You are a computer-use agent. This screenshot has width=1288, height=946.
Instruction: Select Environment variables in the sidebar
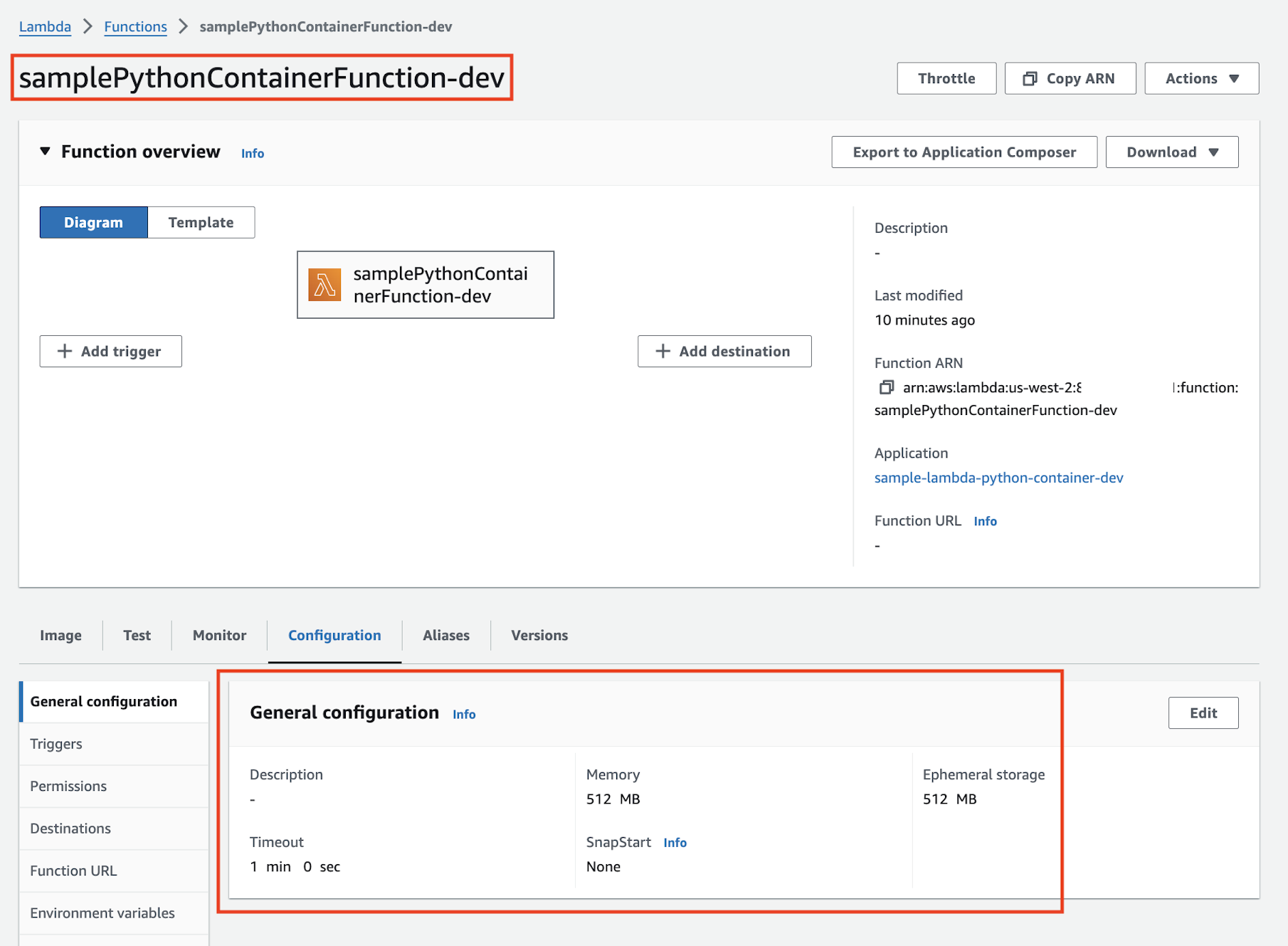point(102,913)
